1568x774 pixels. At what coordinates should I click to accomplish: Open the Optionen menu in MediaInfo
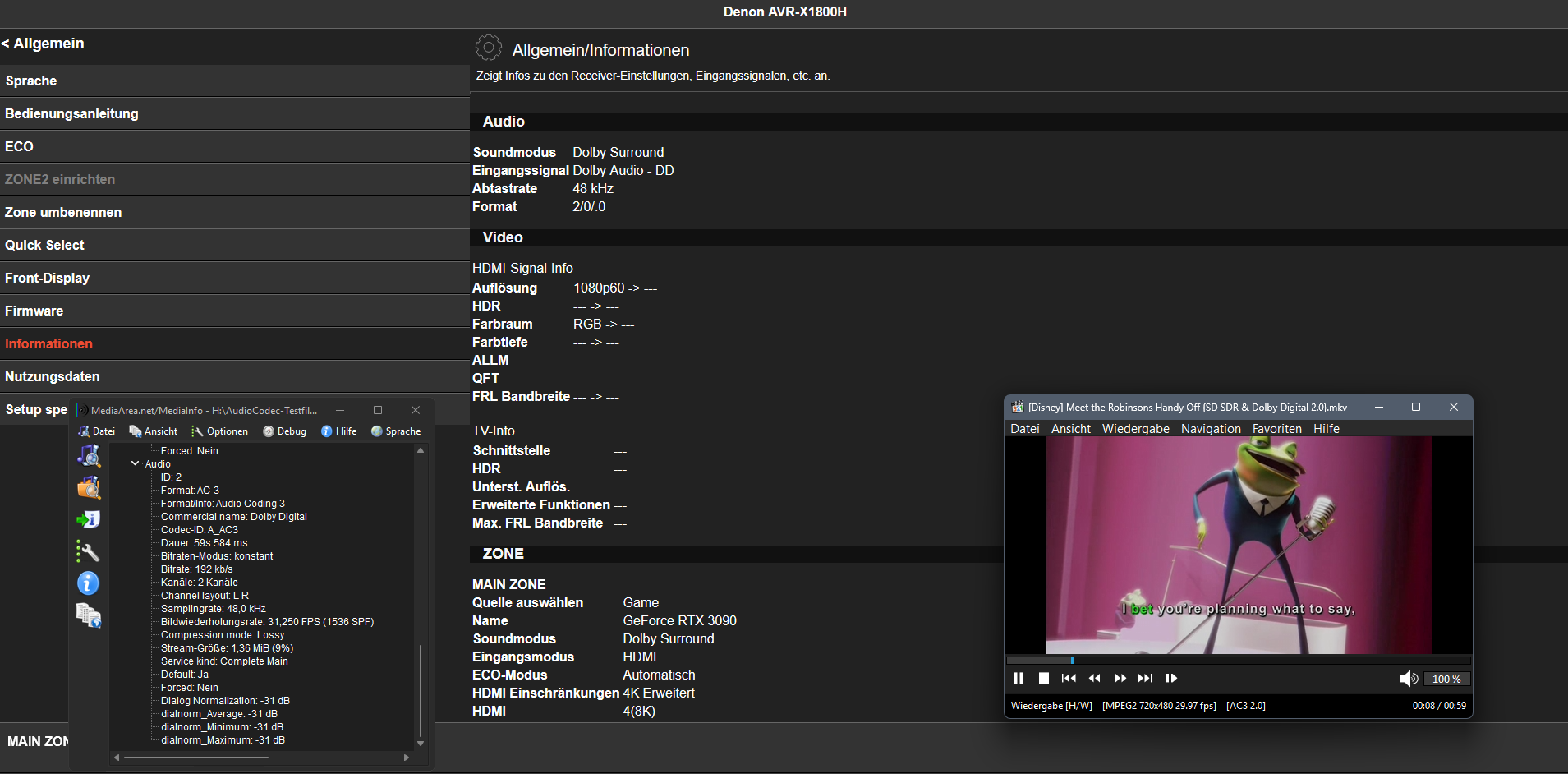pos(219,431)
